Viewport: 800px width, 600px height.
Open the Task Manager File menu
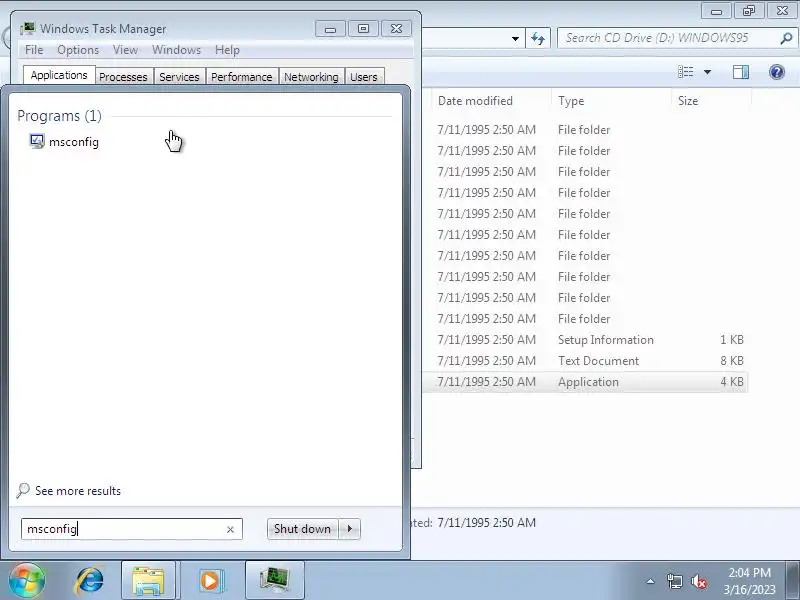pos(34,50)
